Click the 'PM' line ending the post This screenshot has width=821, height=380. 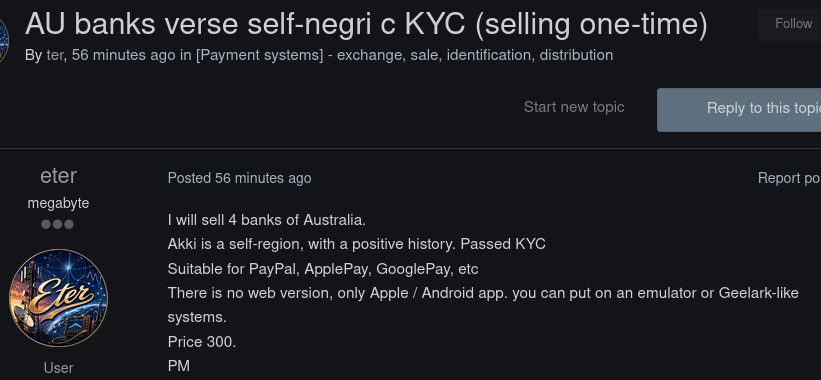tap(179, 366)
